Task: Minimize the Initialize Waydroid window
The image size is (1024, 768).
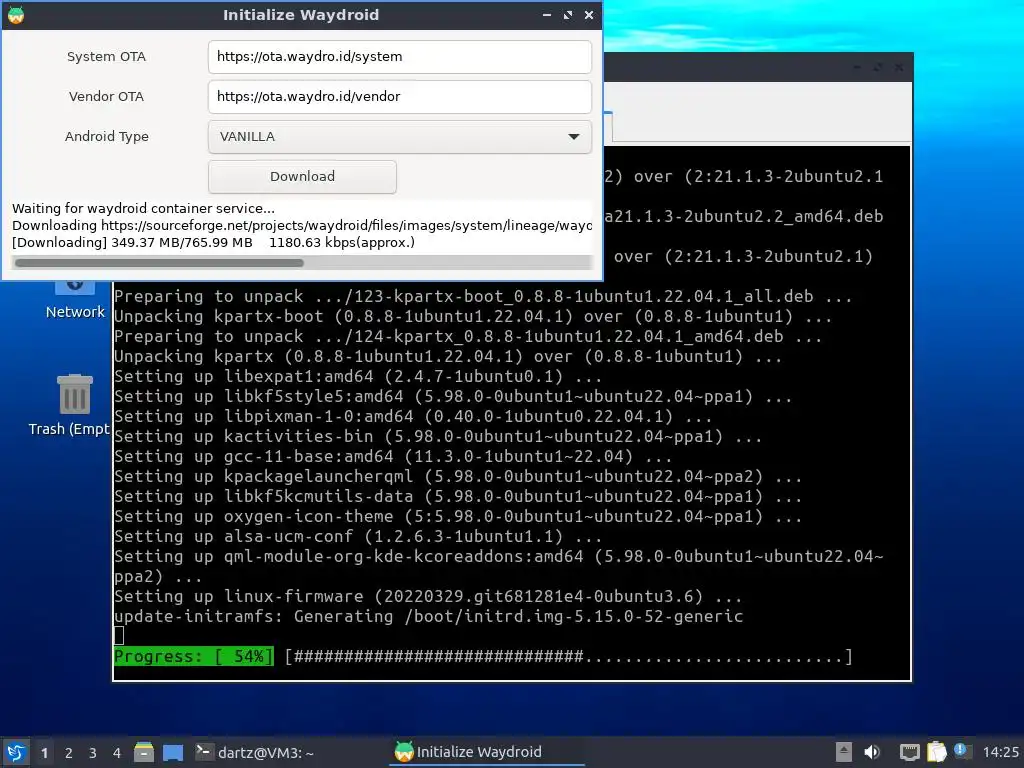Action: (547, 15)
